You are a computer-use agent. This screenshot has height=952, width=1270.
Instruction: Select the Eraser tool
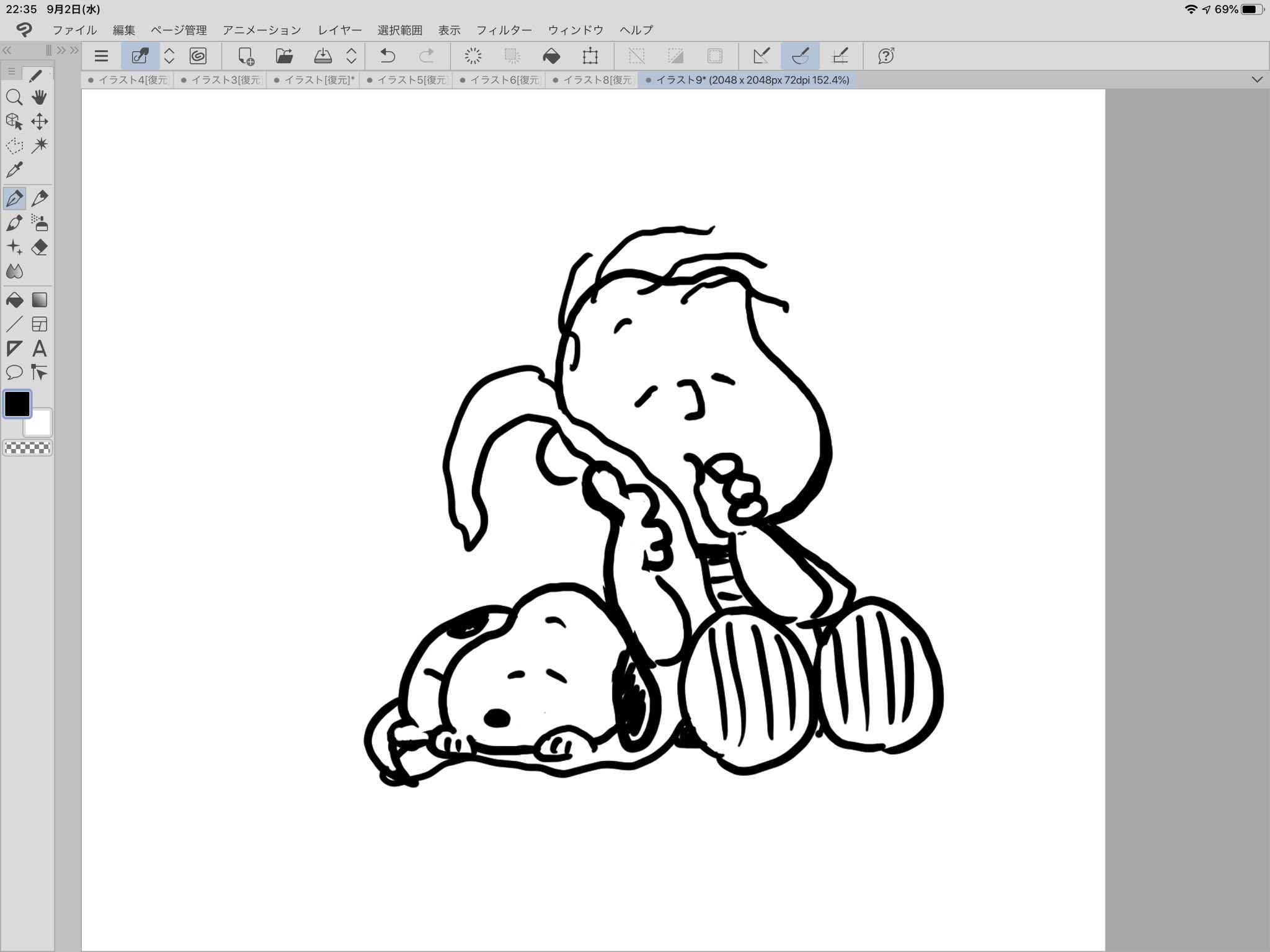[39, 247]
